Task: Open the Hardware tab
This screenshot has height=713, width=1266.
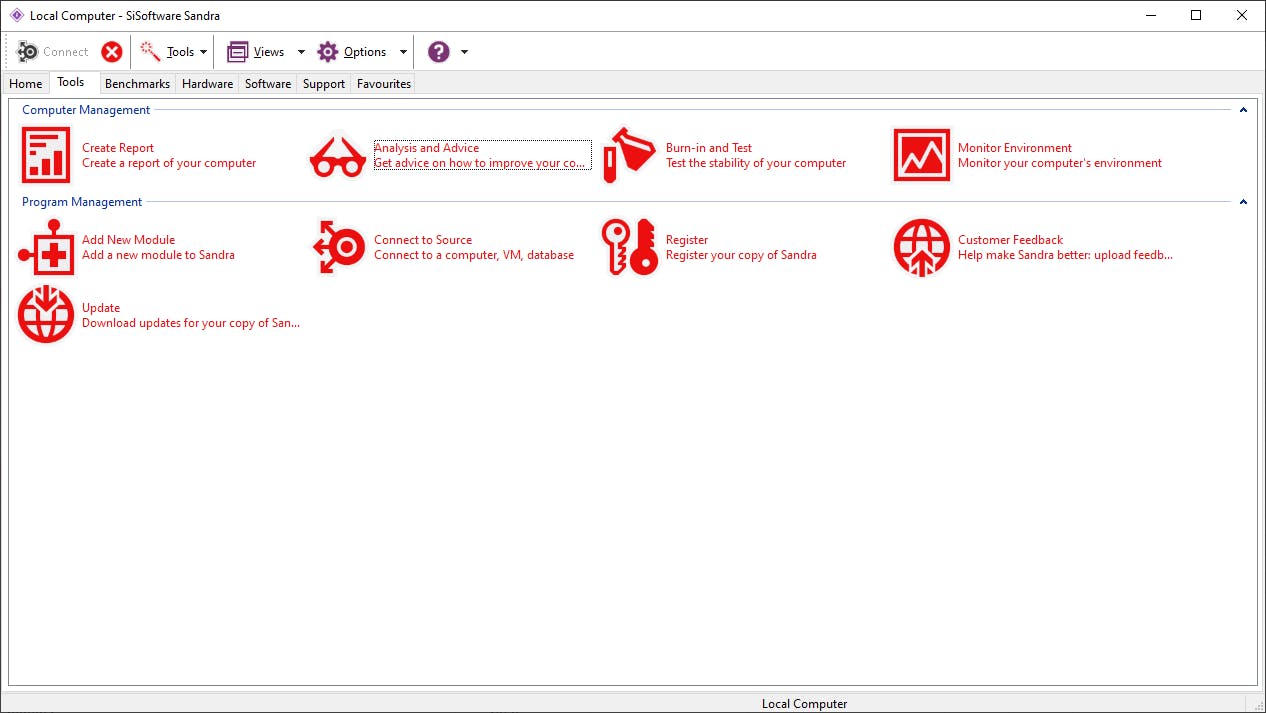Action: 207,84
